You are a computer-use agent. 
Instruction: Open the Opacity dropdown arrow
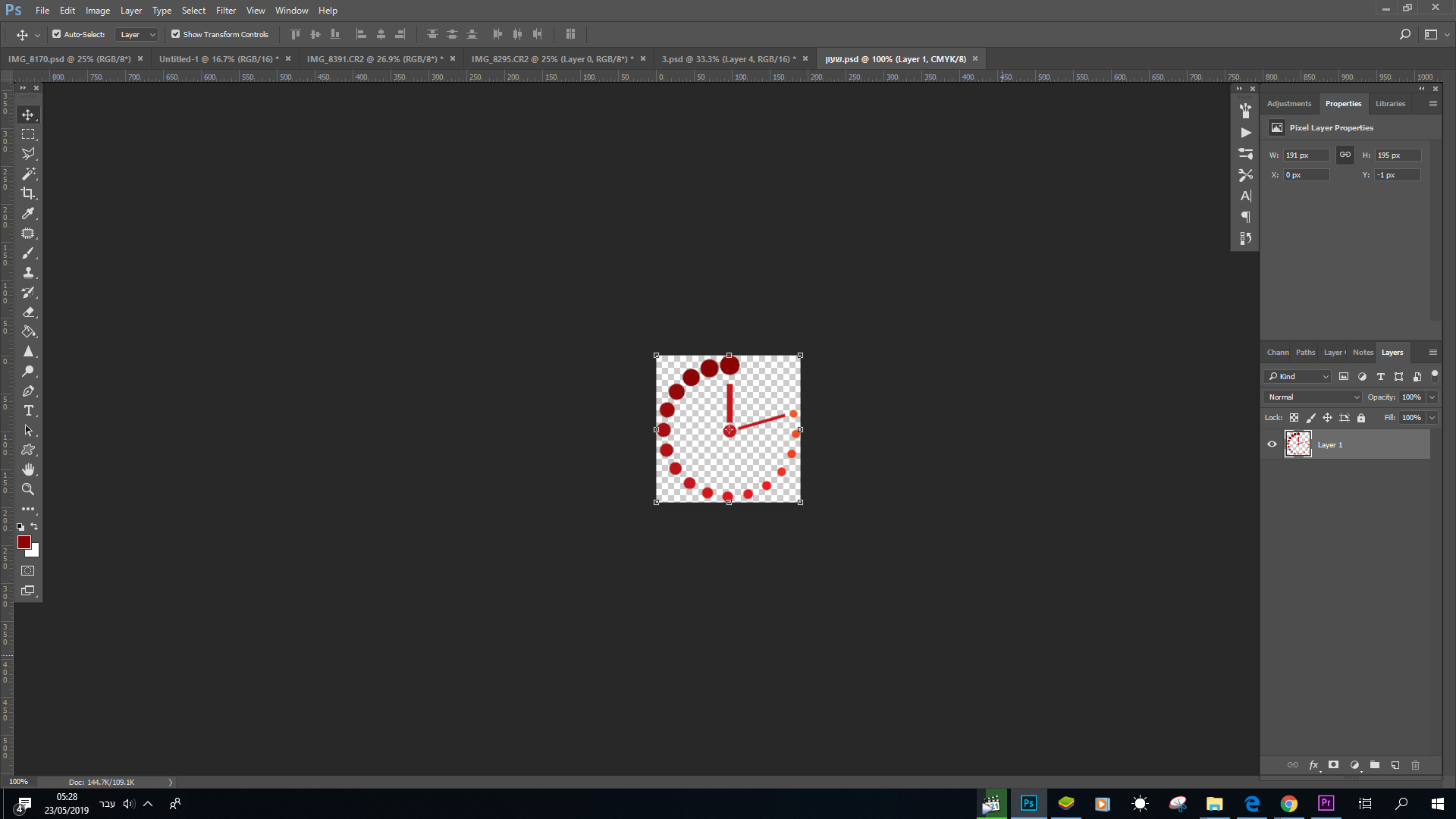1430,397
